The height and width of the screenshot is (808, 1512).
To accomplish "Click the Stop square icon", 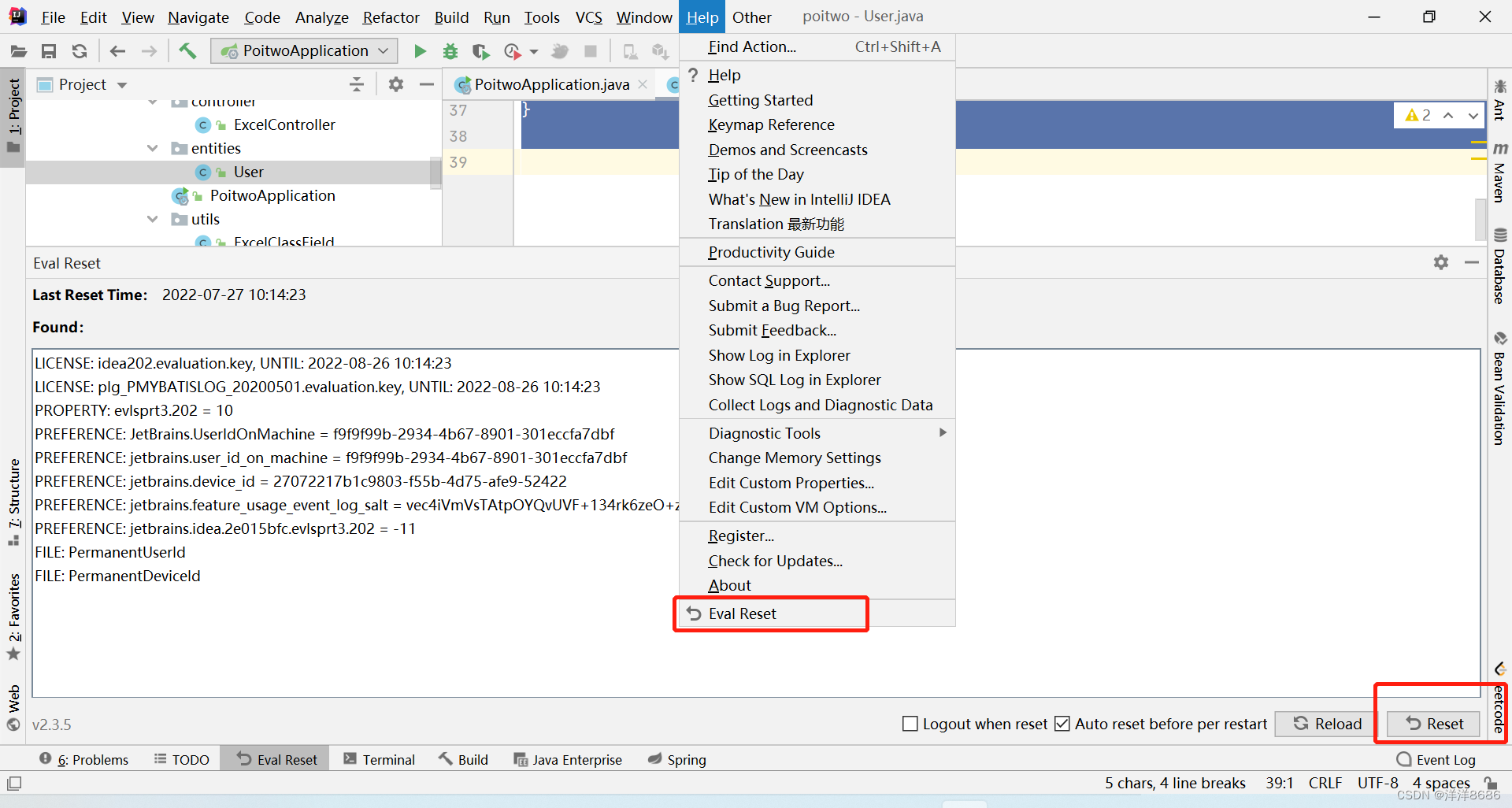I will [x=591, y=51].
